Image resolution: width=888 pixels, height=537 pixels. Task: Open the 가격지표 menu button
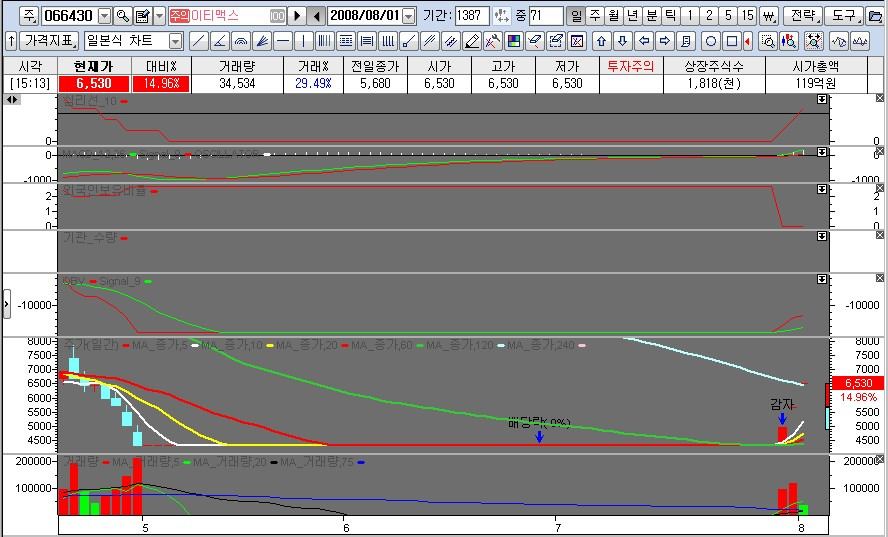coord(50,41)
